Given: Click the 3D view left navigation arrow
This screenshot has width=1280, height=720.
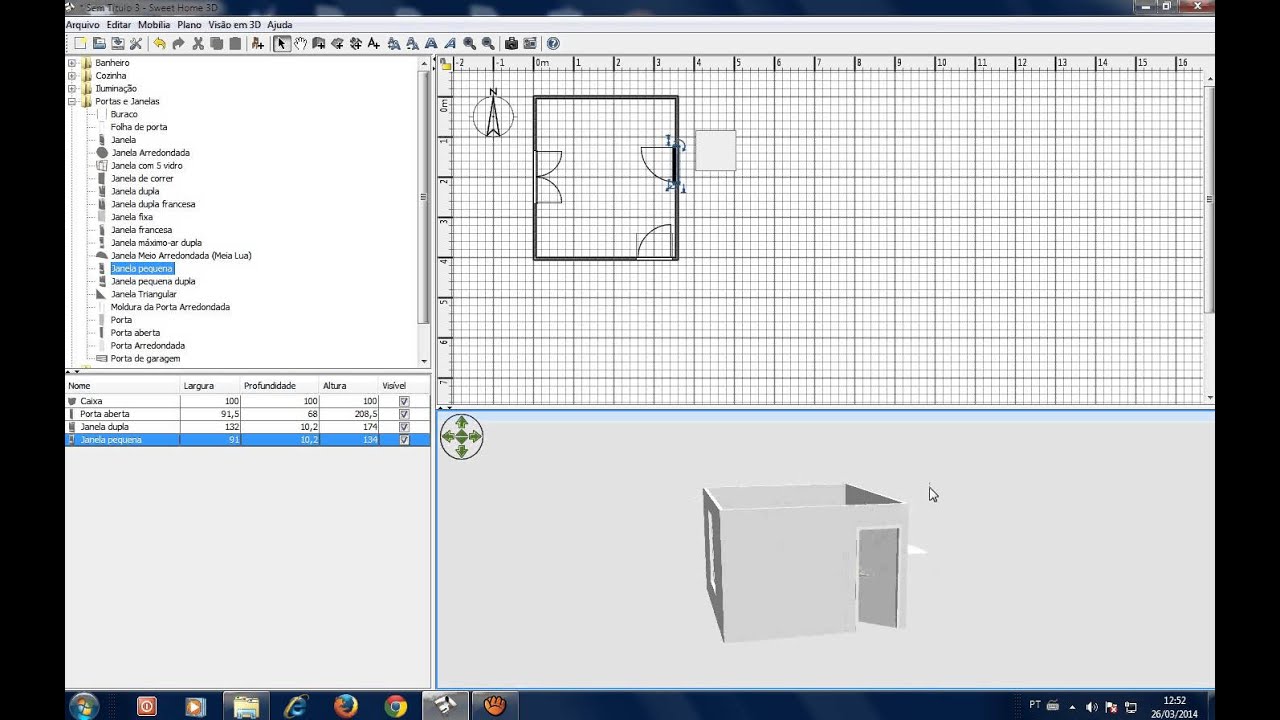Looking at the screenshot, I should 448,437.
